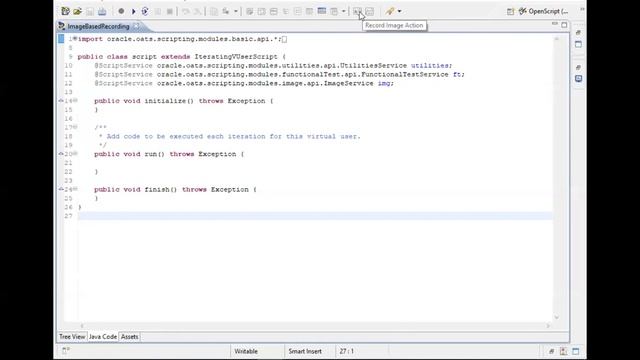Click the Playback arrow button
The image size is (640, 360).
pos(133,11)
